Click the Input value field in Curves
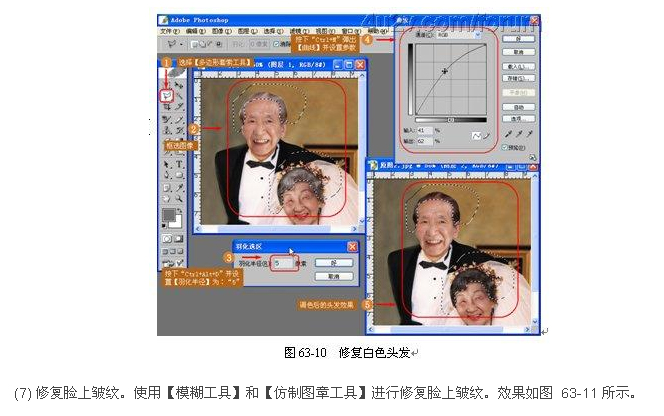Screen dimensions: 664x416 click(425, 130)
